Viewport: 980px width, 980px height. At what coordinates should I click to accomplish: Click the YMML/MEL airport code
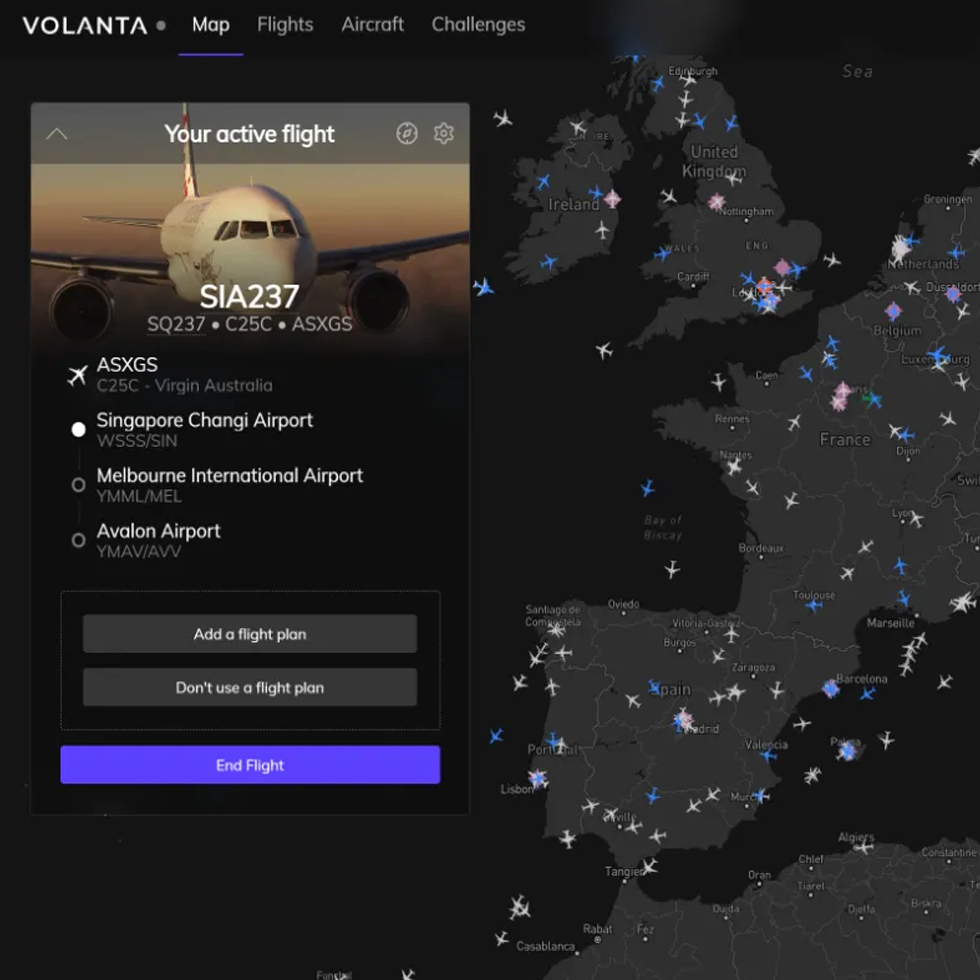point(139,496)
